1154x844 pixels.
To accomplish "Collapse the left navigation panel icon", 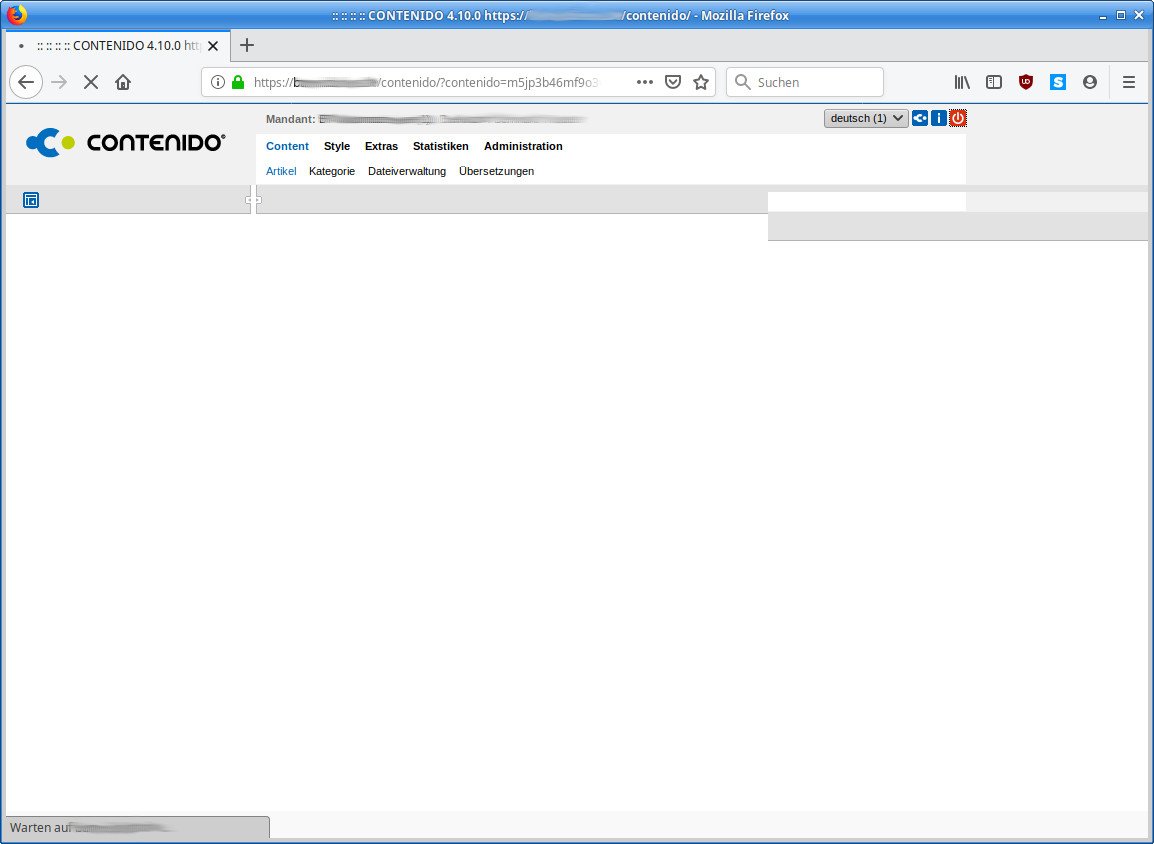I will coord(31,201).
